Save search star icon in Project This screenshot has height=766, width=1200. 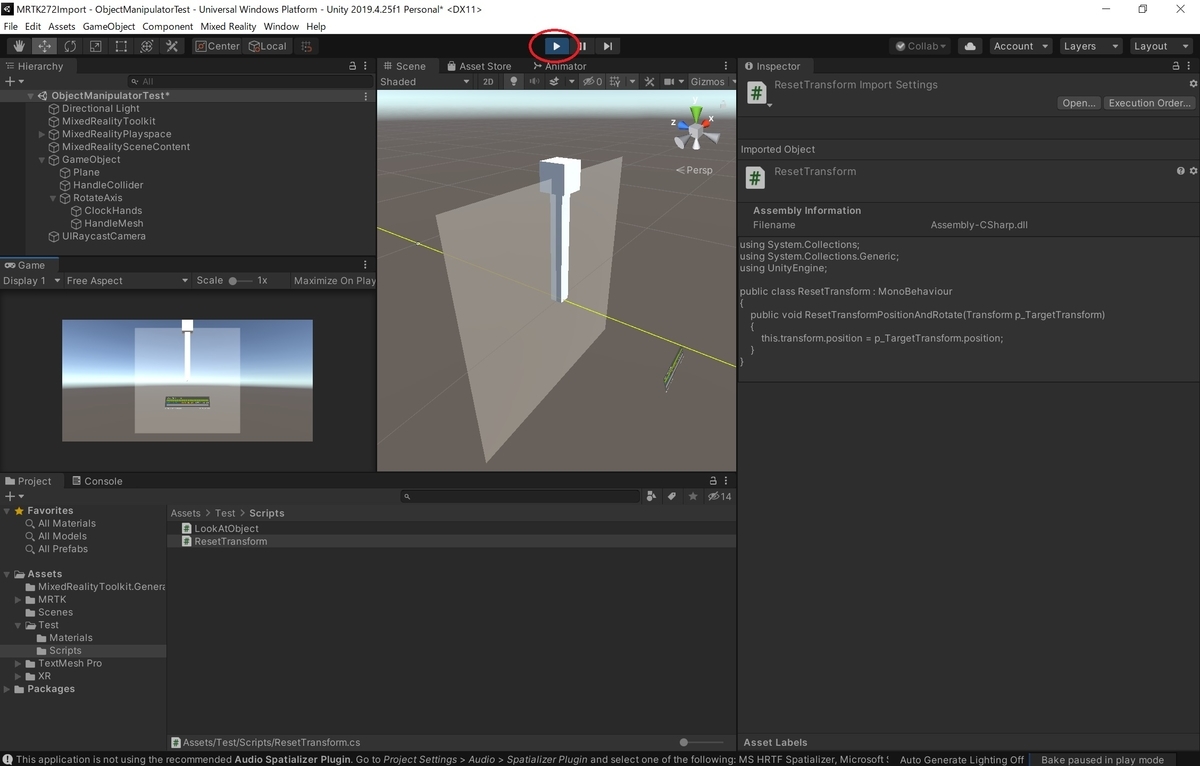(x=691, y=496)
